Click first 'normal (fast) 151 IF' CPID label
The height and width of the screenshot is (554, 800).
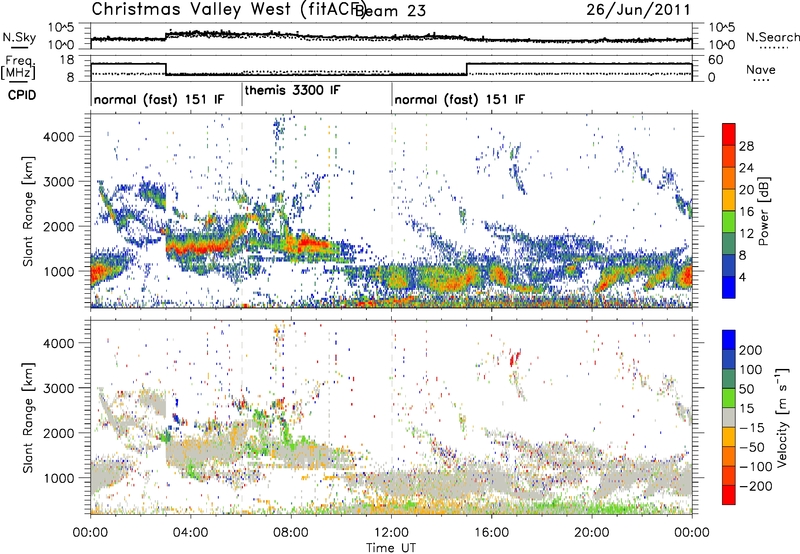point(159,99)
